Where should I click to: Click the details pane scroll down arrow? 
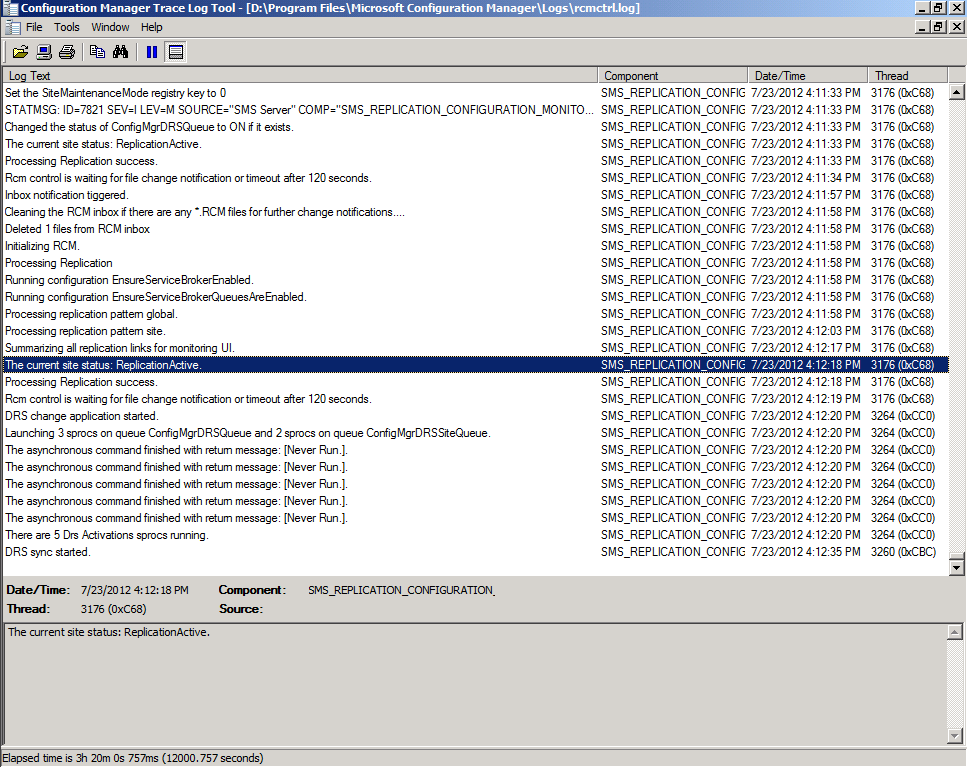pos(954,736)
